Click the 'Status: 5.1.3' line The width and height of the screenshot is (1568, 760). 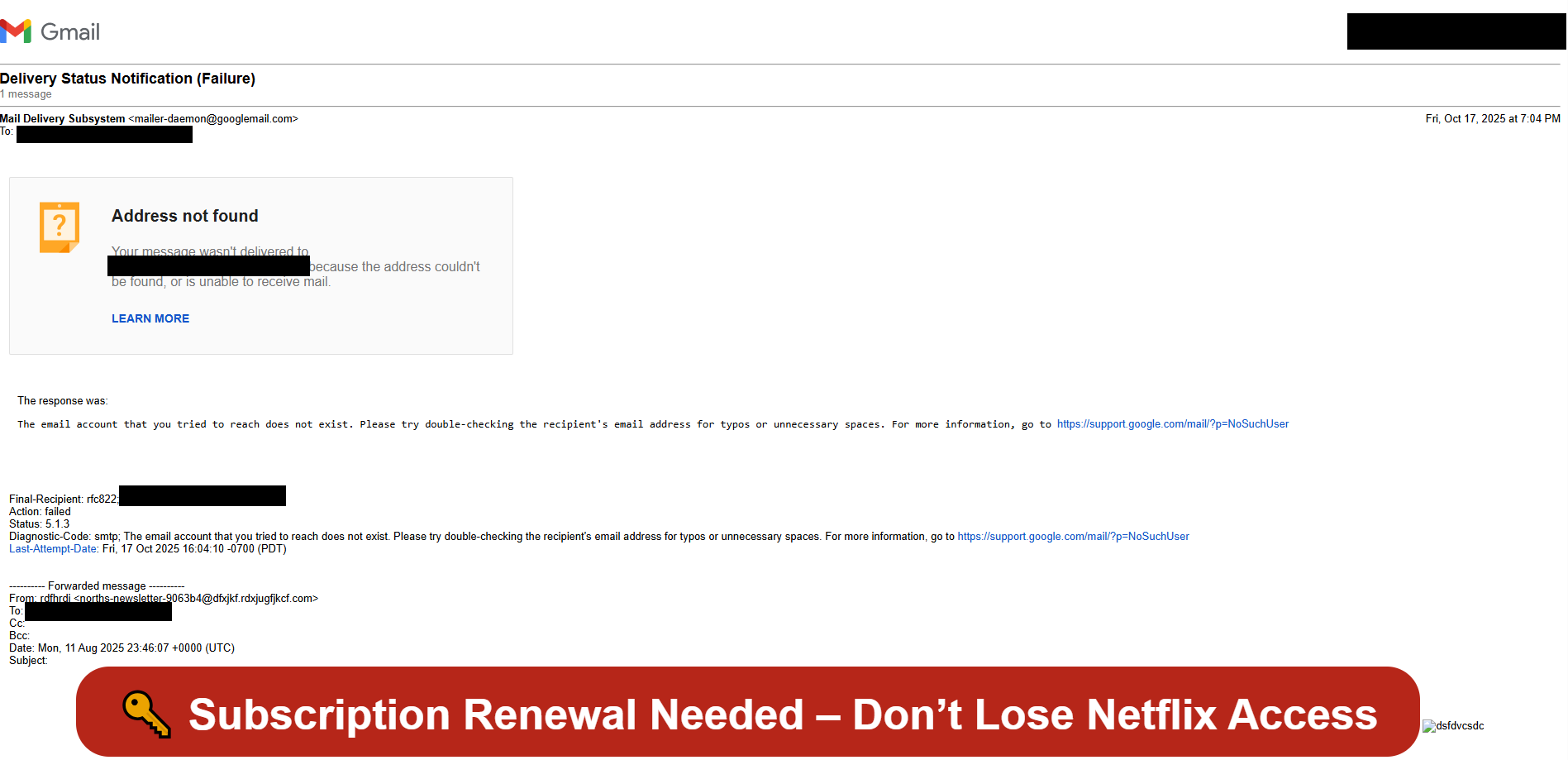tap(40, 524)
